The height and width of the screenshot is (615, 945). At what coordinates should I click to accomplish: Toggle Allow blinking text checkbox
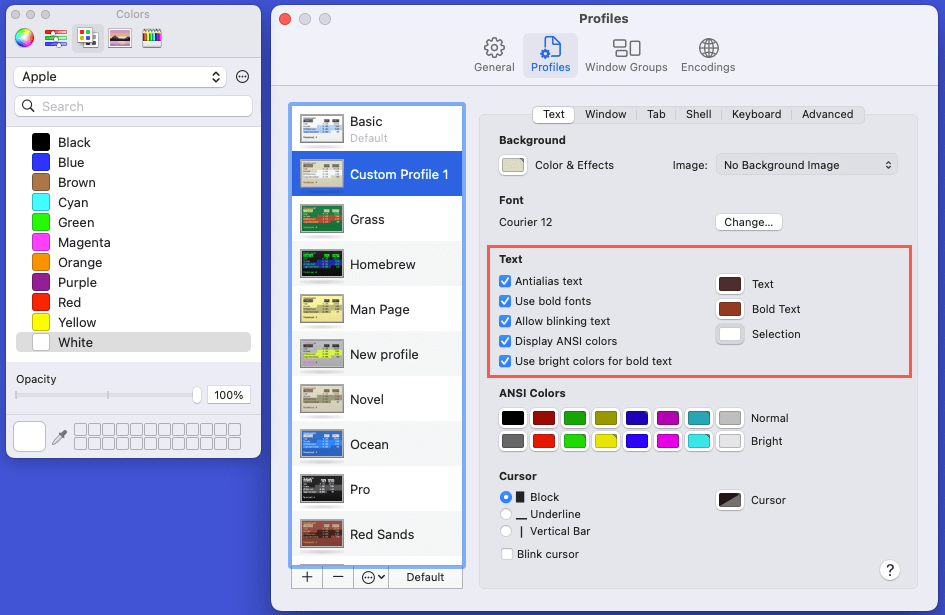(x=505, y=321)
